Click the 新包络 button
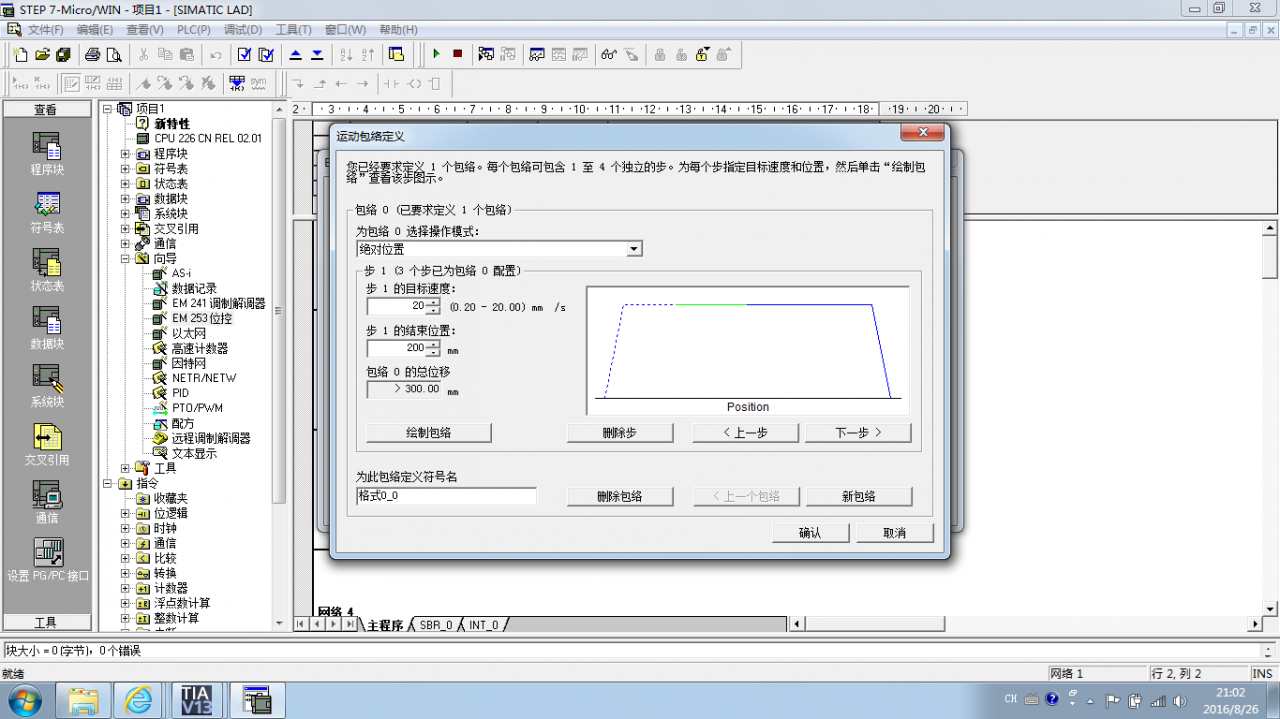1280x719 pixels. (859, 496)
